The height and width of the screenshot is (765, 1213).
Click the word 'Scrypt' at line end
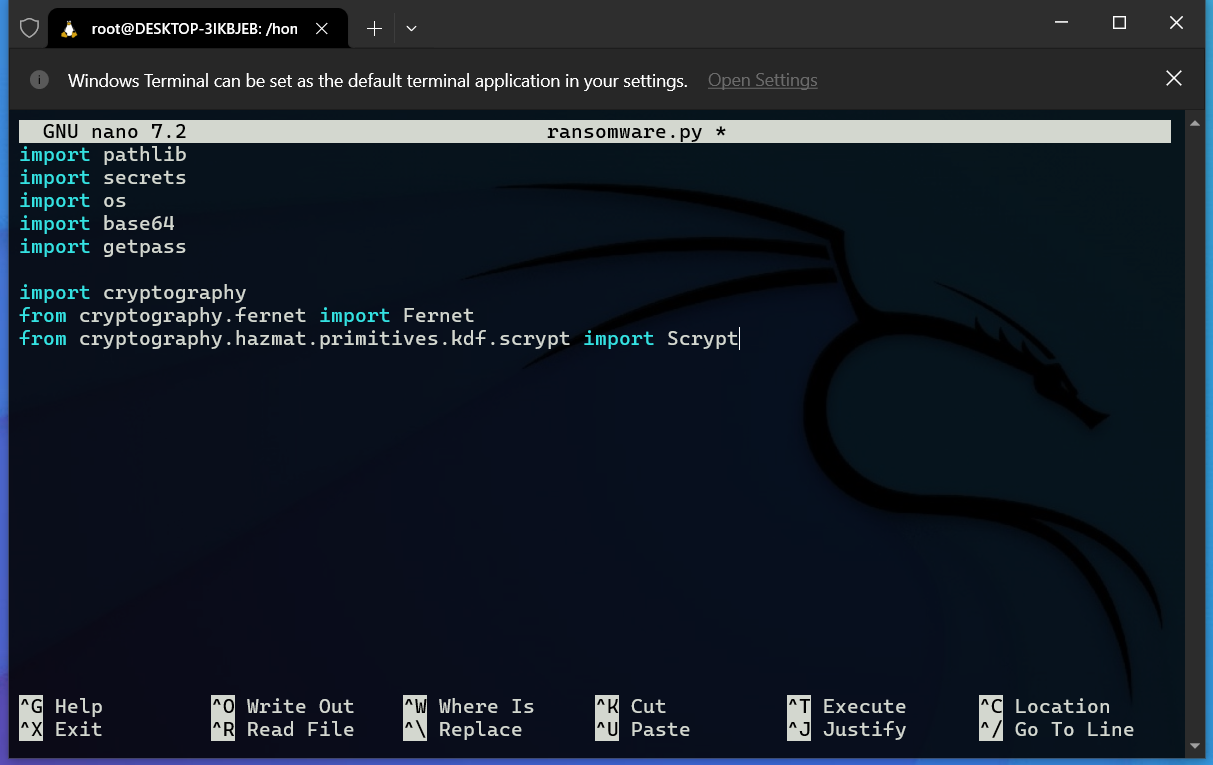(x=703, y=338)
